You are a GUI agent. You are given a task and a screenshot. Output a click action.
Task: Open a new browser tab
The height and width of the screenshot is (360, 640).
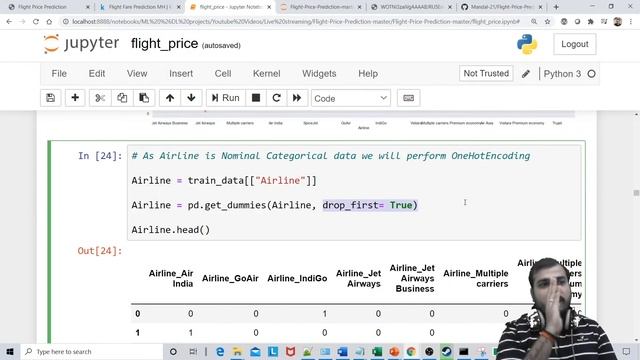[x=556, y=7]
